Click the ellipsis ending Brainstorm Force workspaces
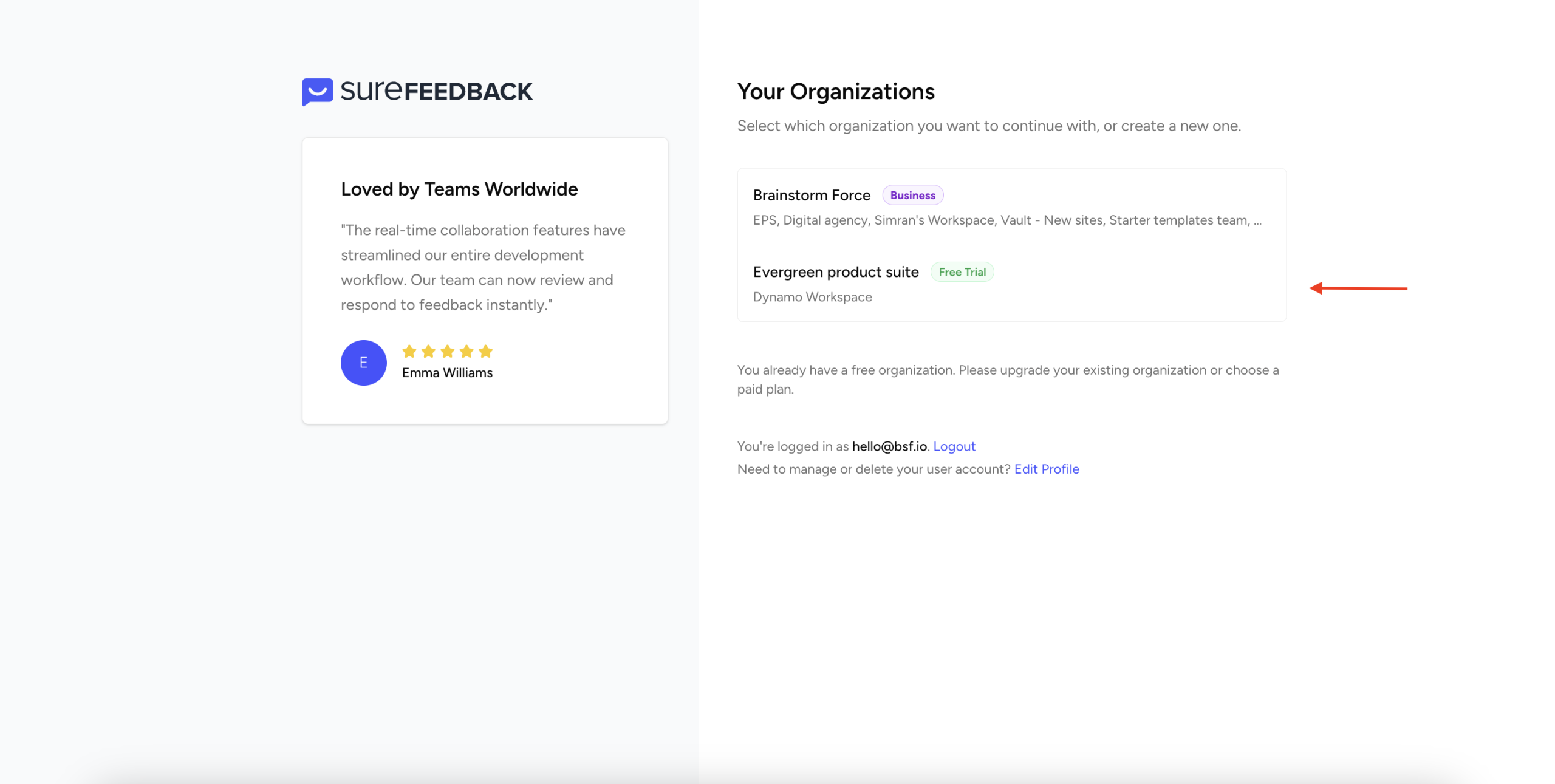 (x=1257, y=221)
